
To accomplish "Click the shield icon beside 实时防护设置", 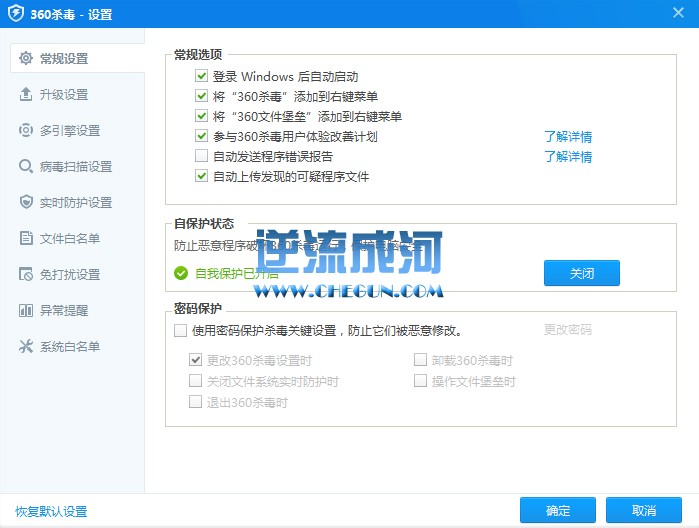I will click(x=26, y=202).
